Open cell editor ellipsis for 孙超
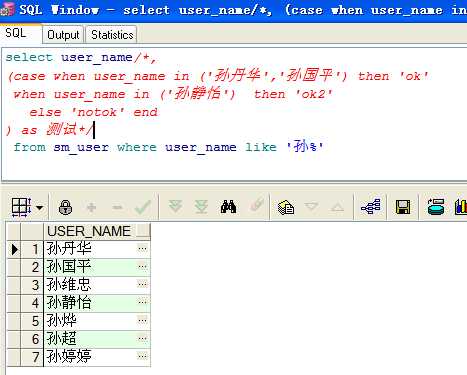 pos(143,339)
